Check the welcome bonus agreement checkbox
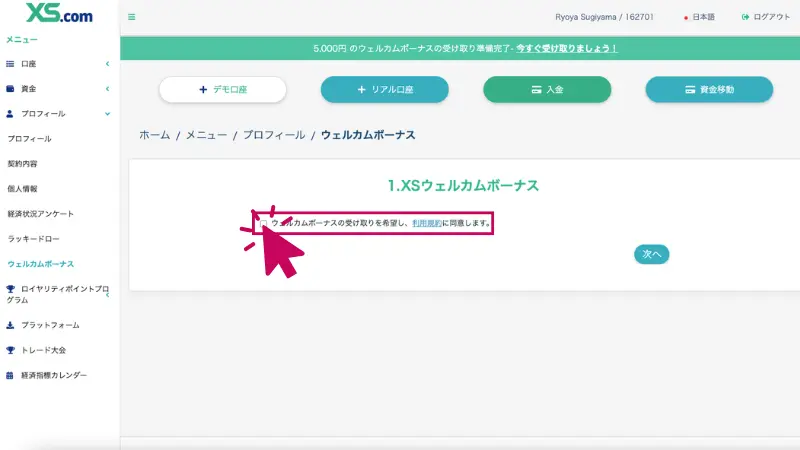The width and height of the screenshot is (800, 450). tap(263, 223)
